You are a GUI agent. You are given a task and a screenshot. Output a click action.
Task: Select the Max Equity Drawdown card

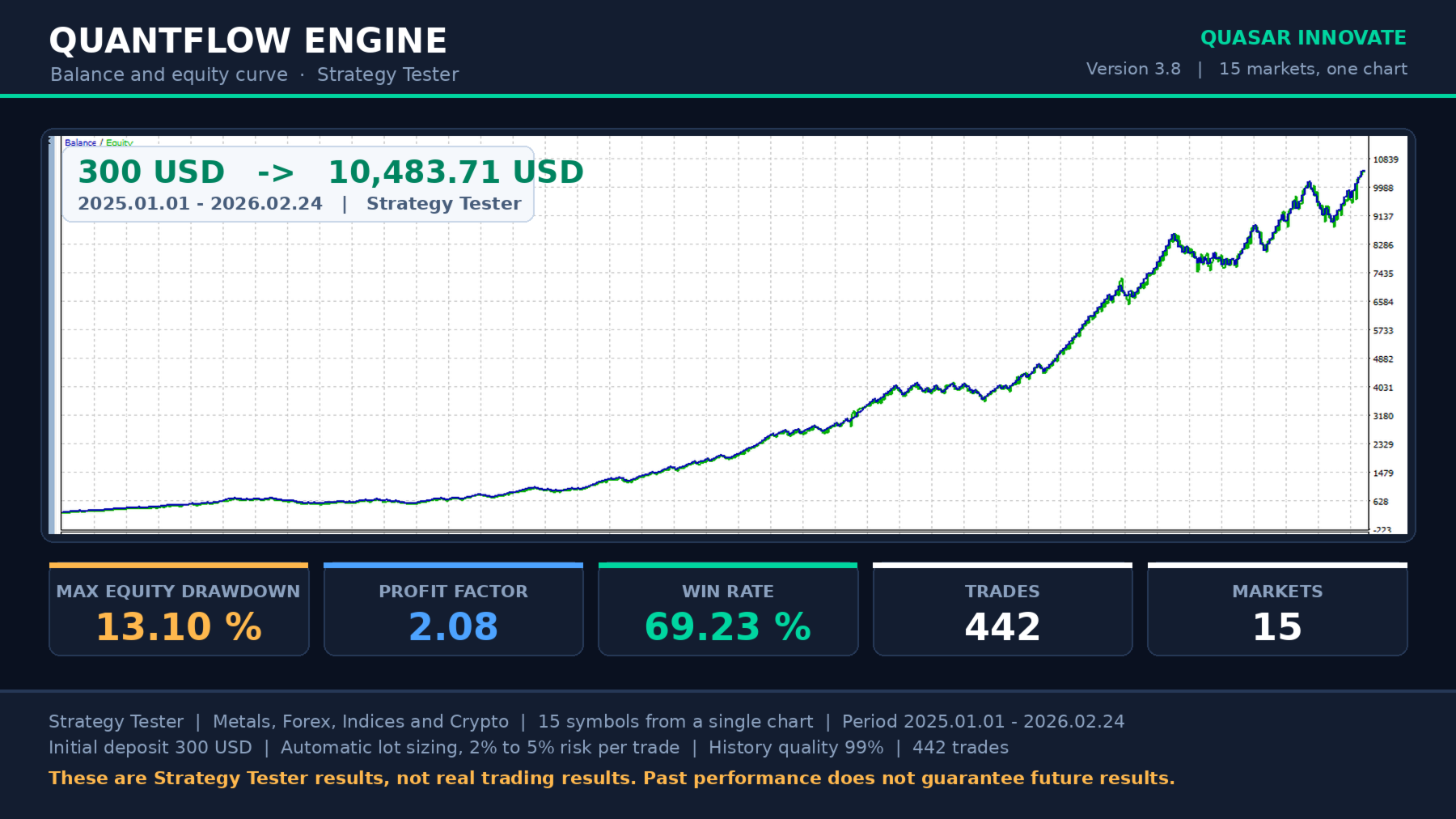[x=179, y=609]
